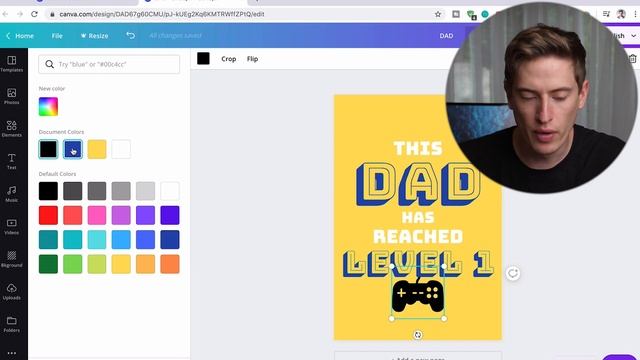This screenshot has height=360, width=640.
Task: Select the default pink swatch
Action: click(97, 215)
